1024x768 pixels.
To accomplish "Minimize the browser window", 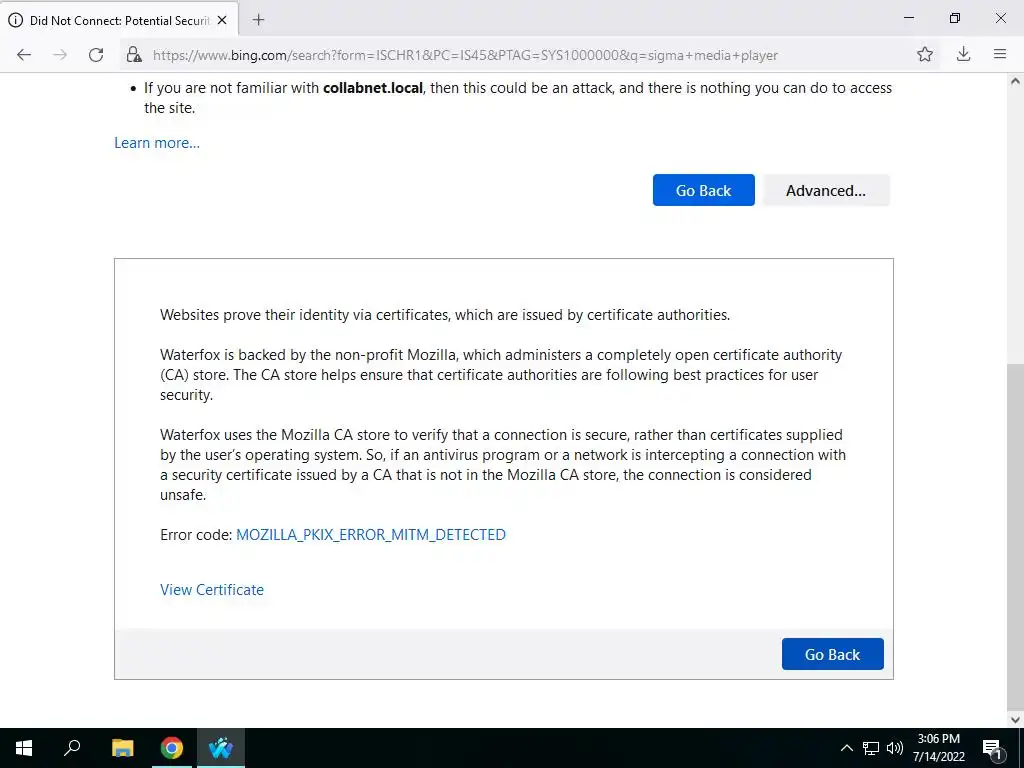I will click(x=908, y=18).
